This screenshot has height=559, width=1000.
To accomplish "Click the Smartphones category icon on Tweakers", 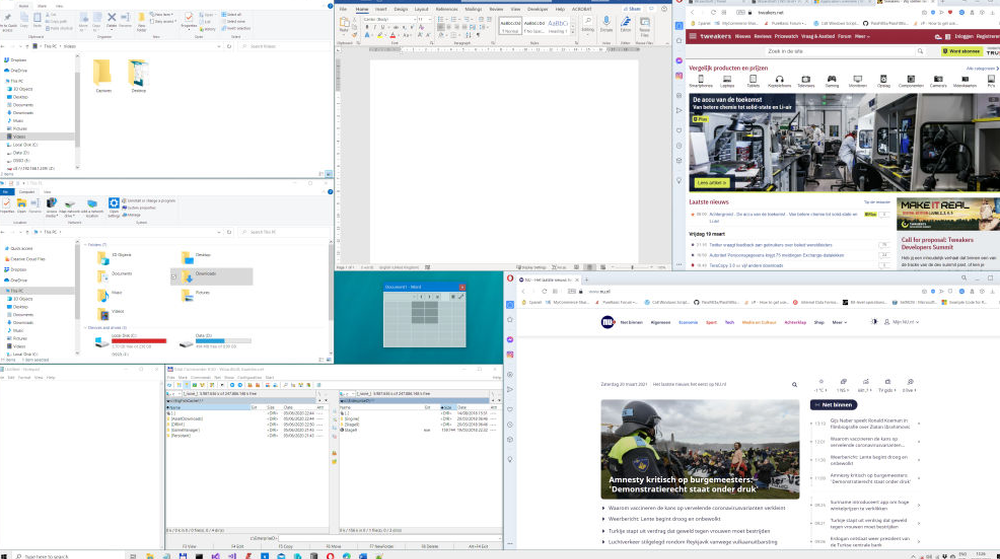I will 700,79.
